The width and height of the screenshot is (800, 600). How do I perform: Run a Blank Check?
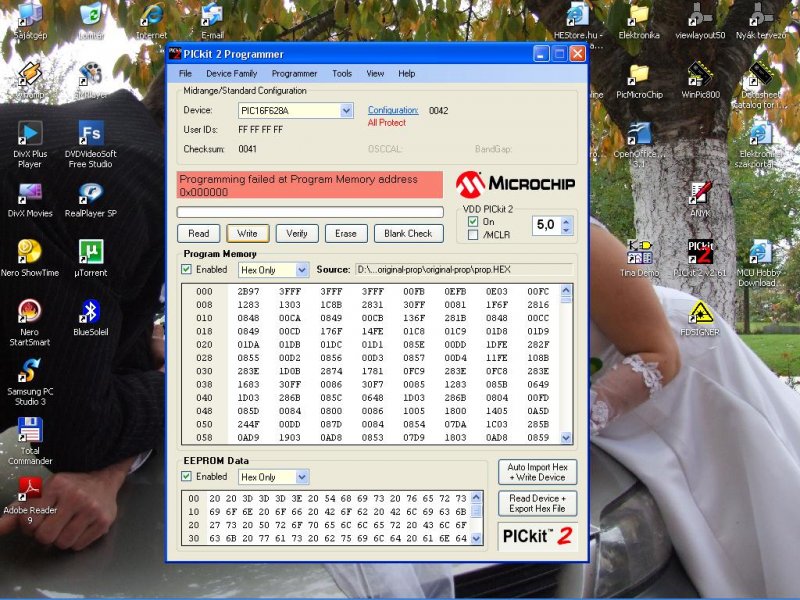pos(408,234)
